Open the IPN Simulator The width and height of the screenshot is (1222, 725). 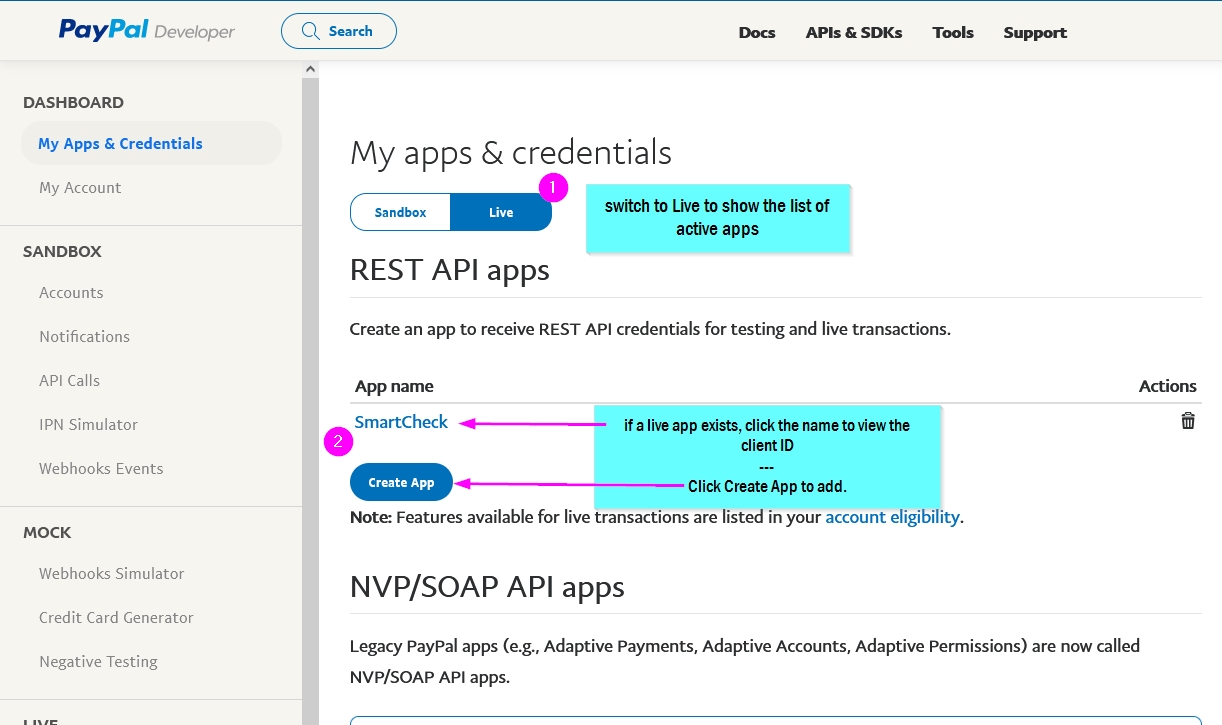(x=88, y=424)
